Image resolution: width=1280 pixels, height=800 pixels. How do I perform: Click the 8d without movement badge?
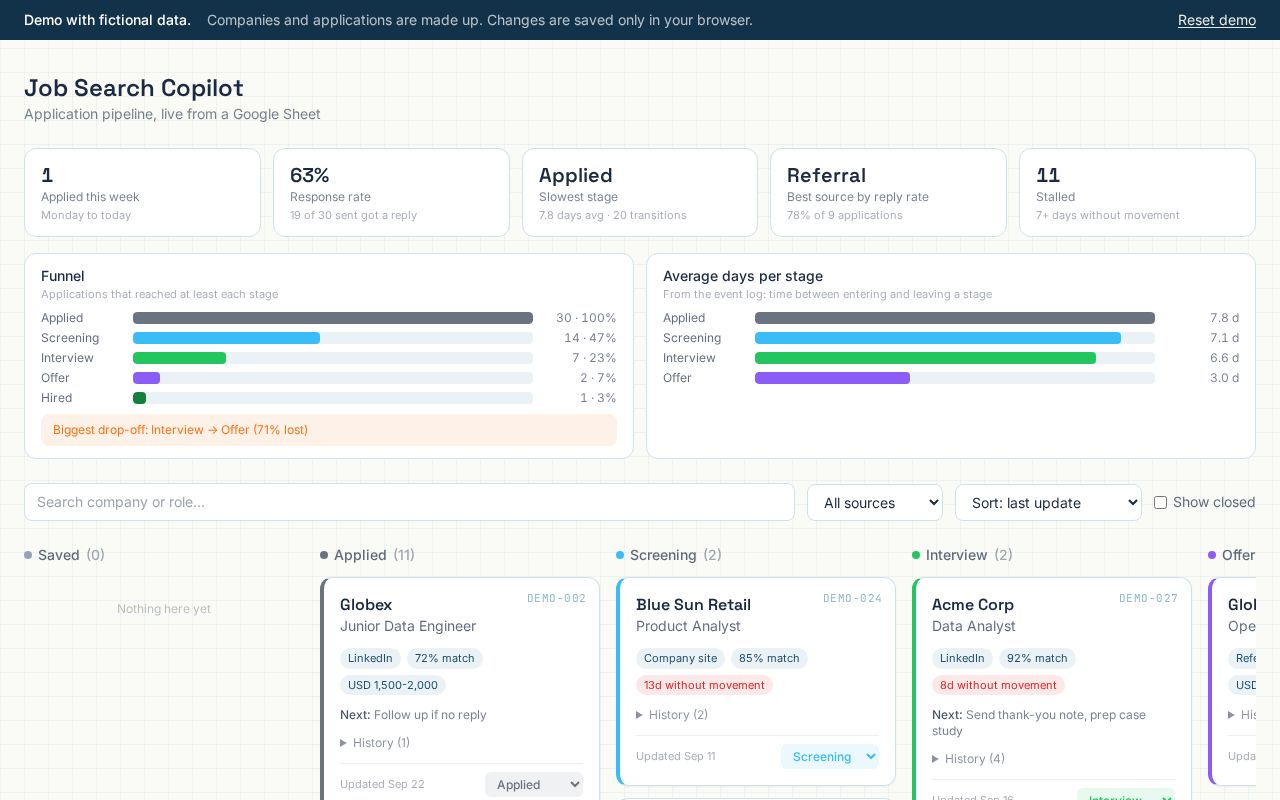(x=998, y=685)
